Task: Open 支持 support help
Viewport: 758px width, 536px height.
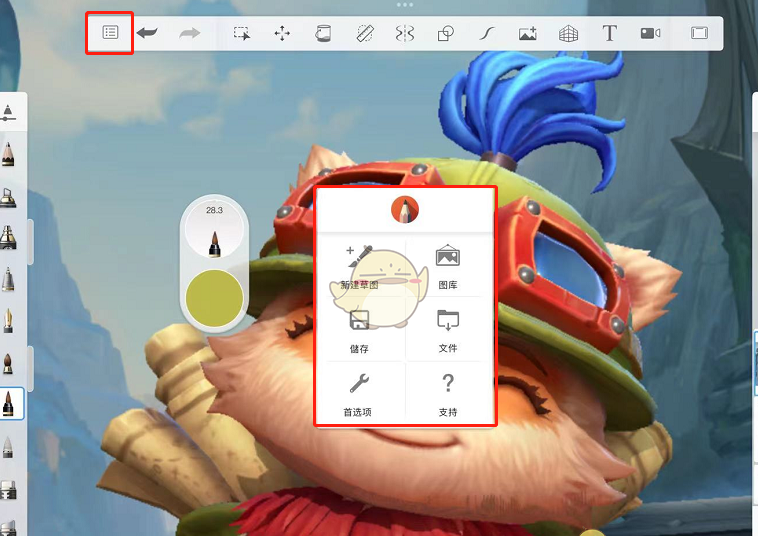Action: point(448,395)
